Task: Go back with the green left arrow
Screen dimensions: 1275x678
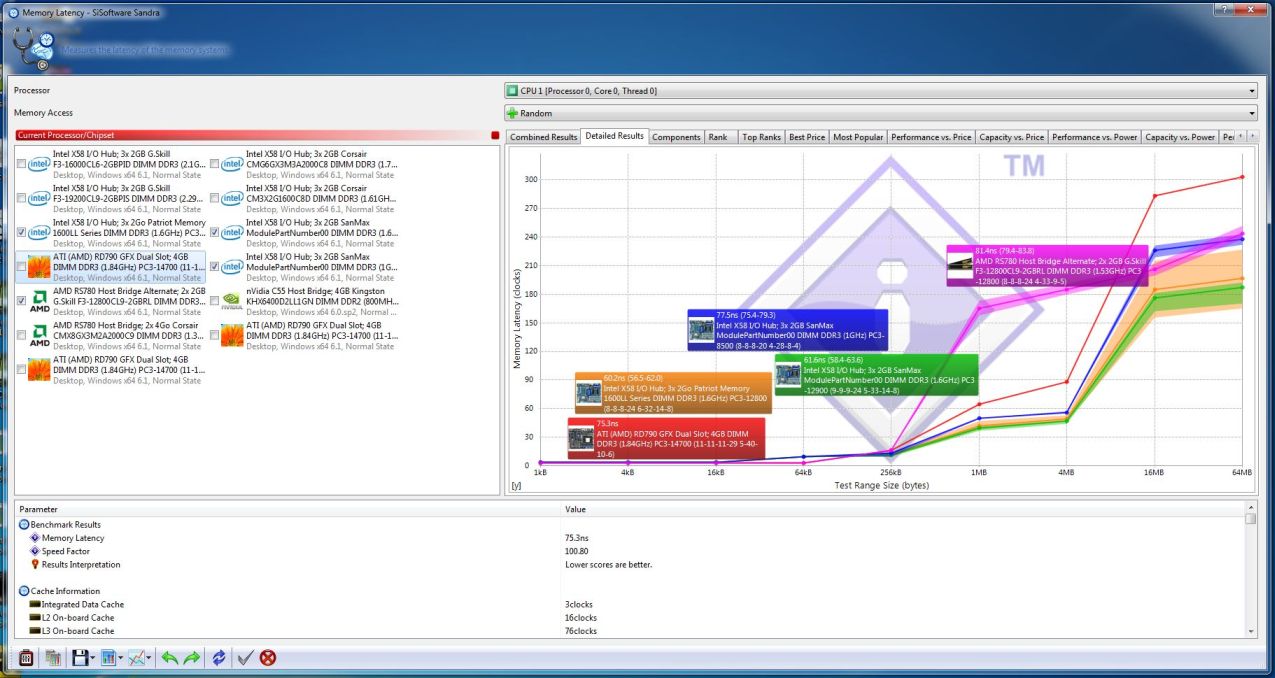Action: coord(169,658)
